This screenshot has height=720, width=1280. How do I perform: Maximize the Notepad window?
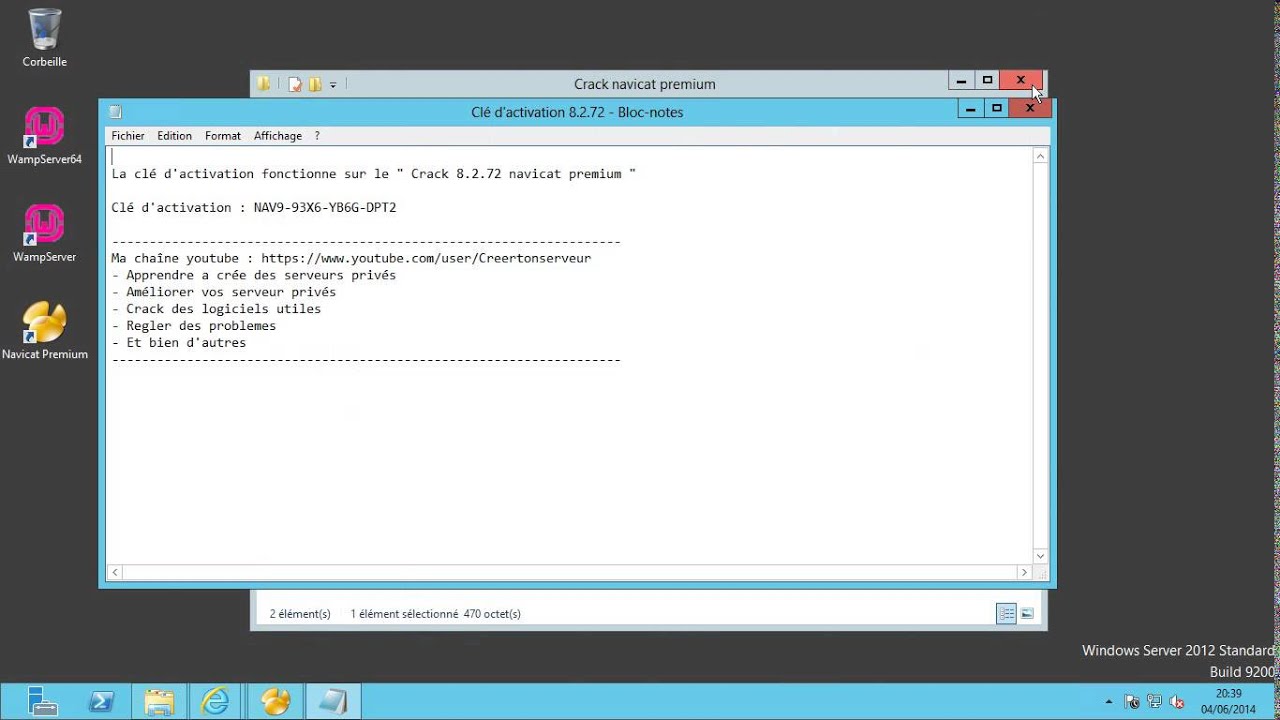(x=997, y=108)
